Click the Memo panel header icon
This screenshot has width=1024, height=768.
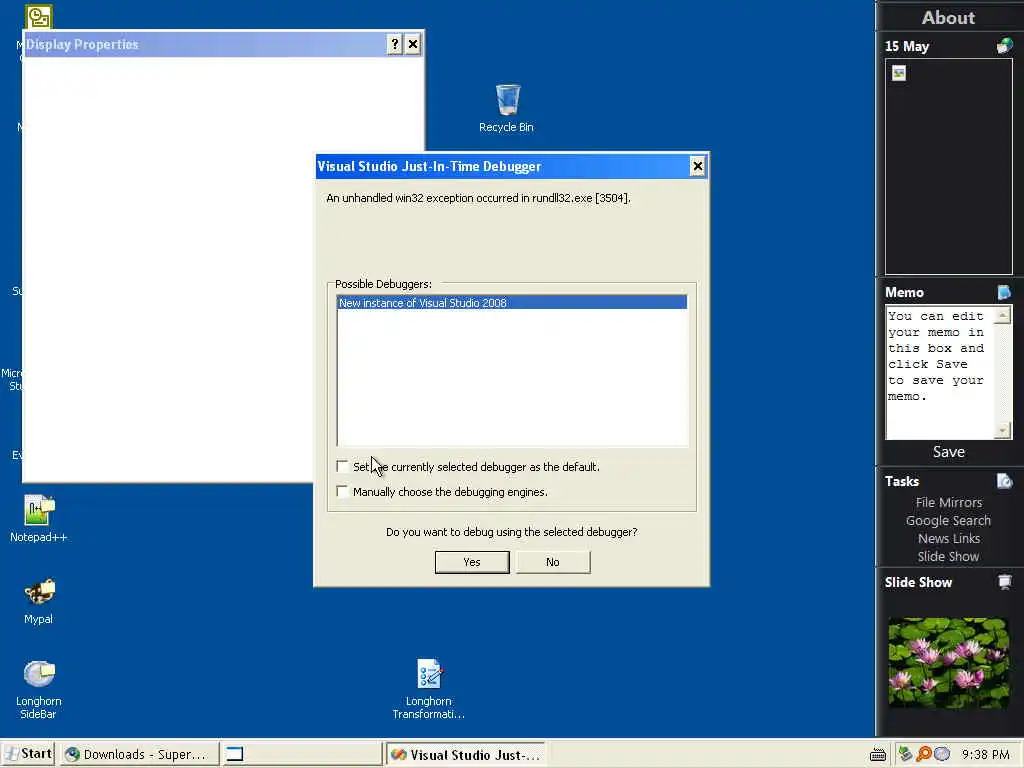pos(1004,292)
